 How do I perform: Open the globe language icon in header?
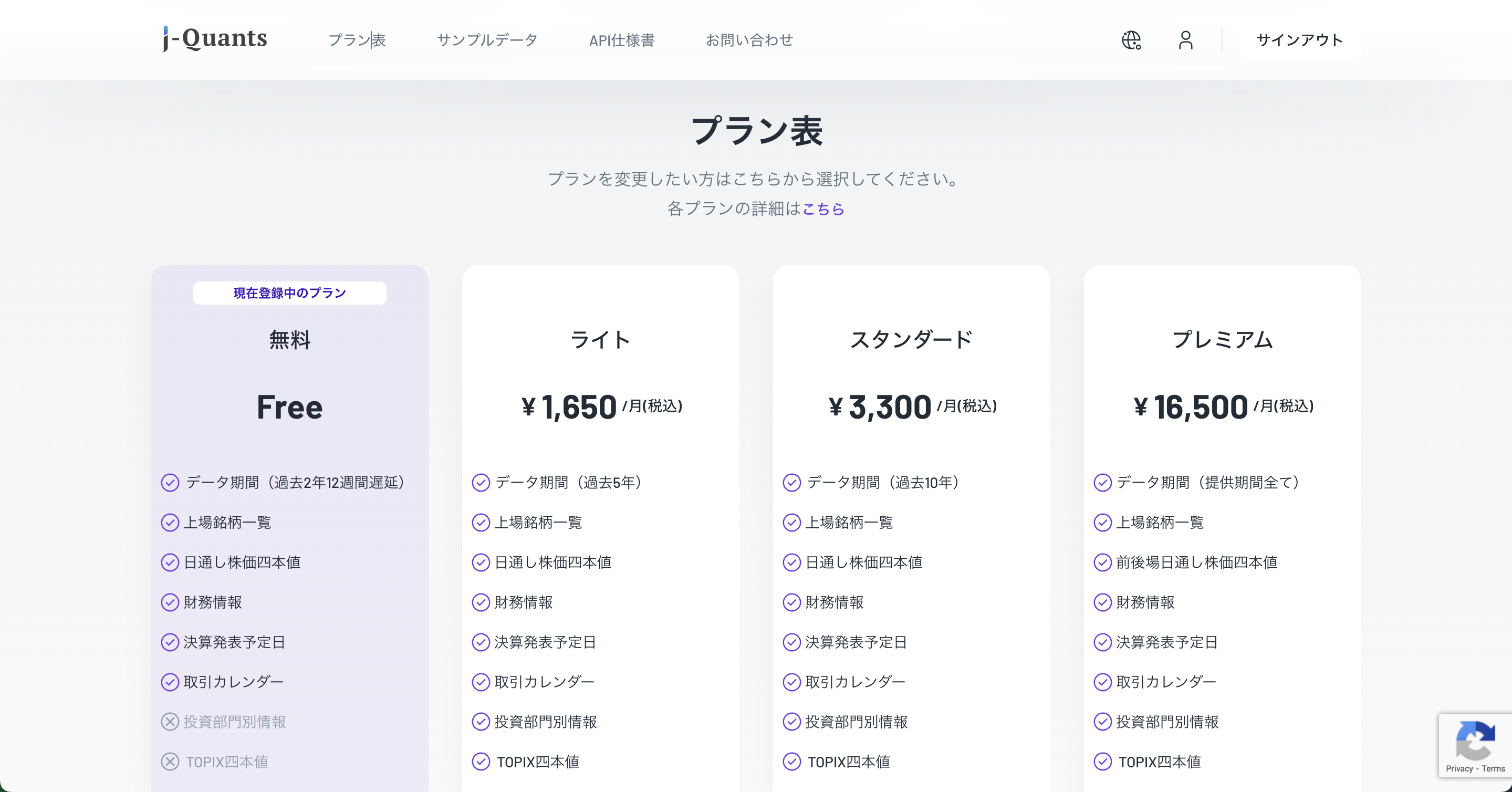[x=1131, y=40]
